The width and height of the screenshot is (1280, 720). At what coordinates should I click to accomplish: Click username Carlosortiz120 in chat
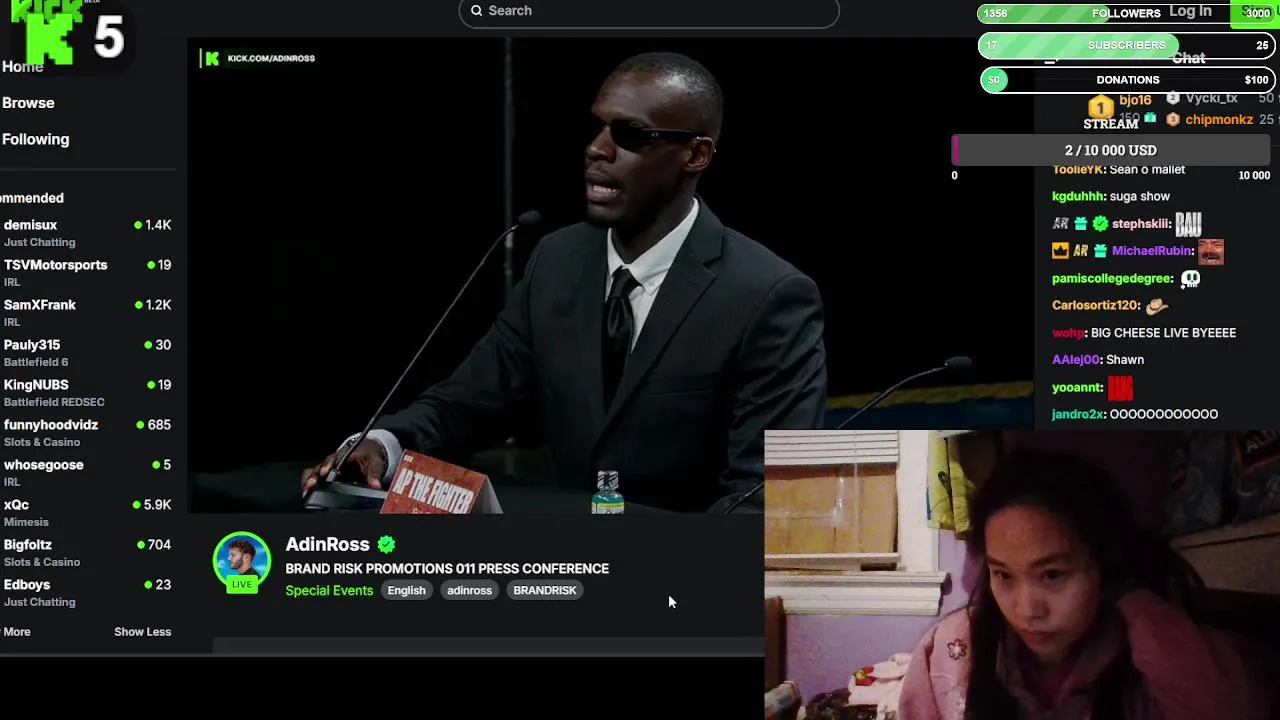(x=1095, y=305)
